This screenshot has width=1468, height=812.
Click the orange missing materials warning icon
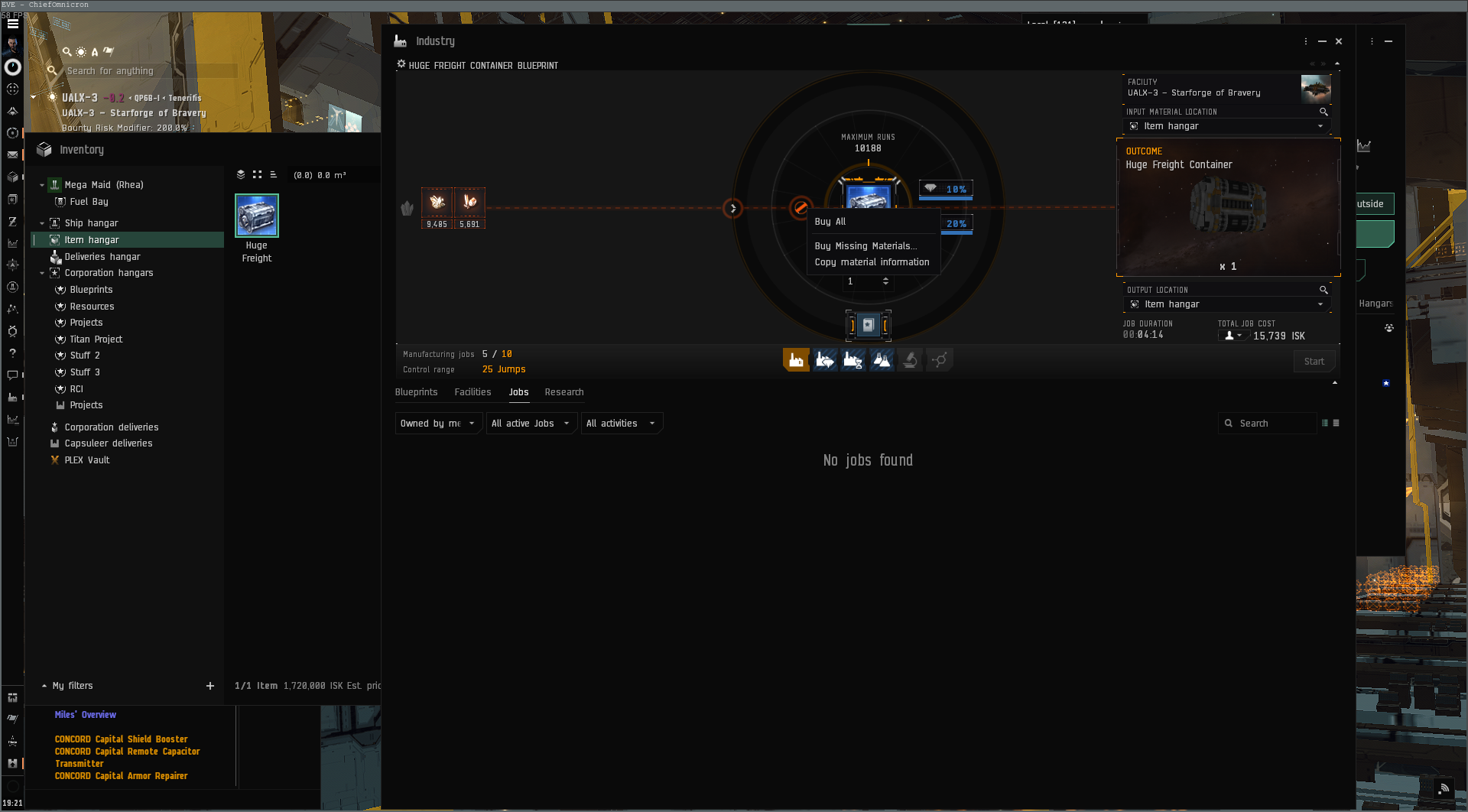tap(800, 207)
